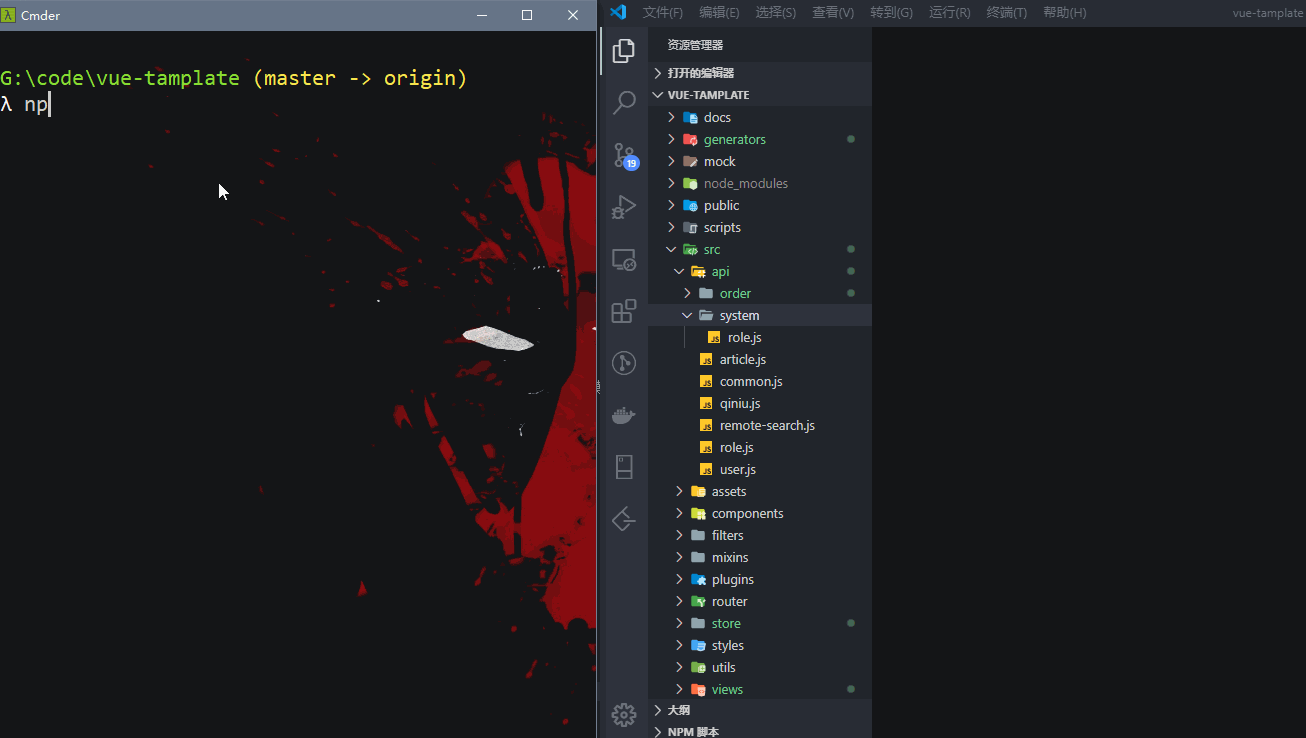Open the 查看(V) menu

click(833, 13)
